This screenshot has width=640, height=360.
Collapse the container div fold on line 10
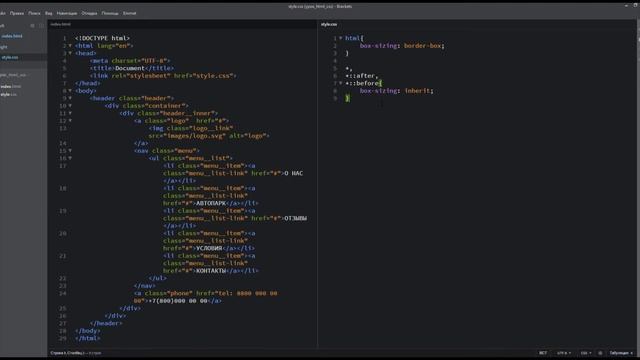[x=70, y=106]
